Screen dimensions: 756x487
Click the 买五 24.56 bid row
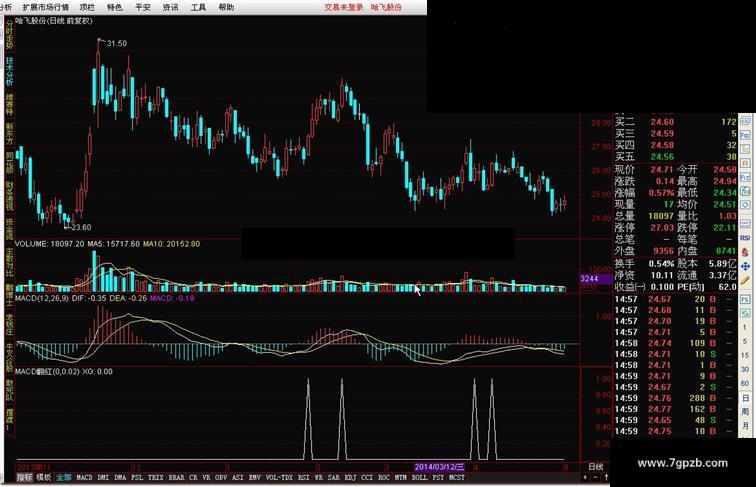click(675, 157)
